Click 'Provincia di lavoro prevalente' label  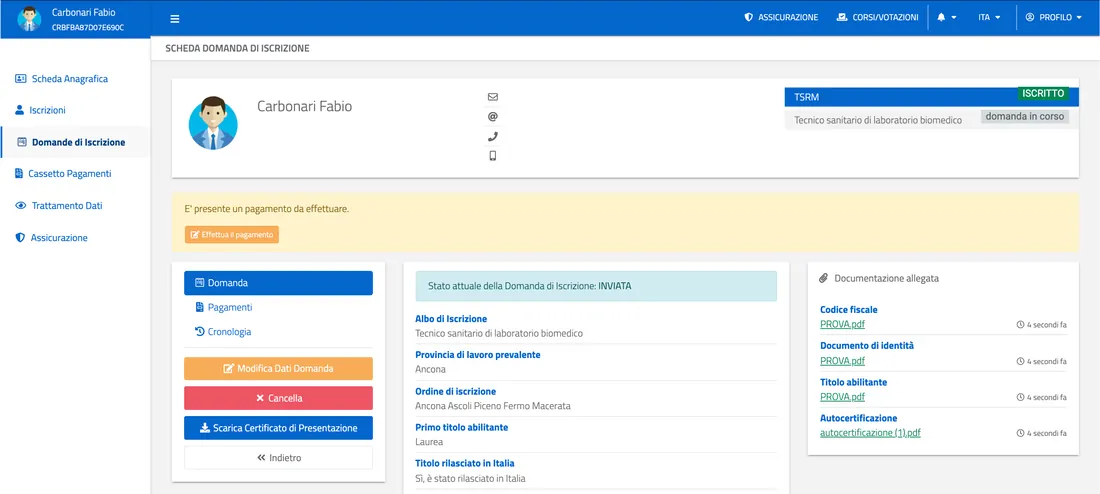click(478, 355)
